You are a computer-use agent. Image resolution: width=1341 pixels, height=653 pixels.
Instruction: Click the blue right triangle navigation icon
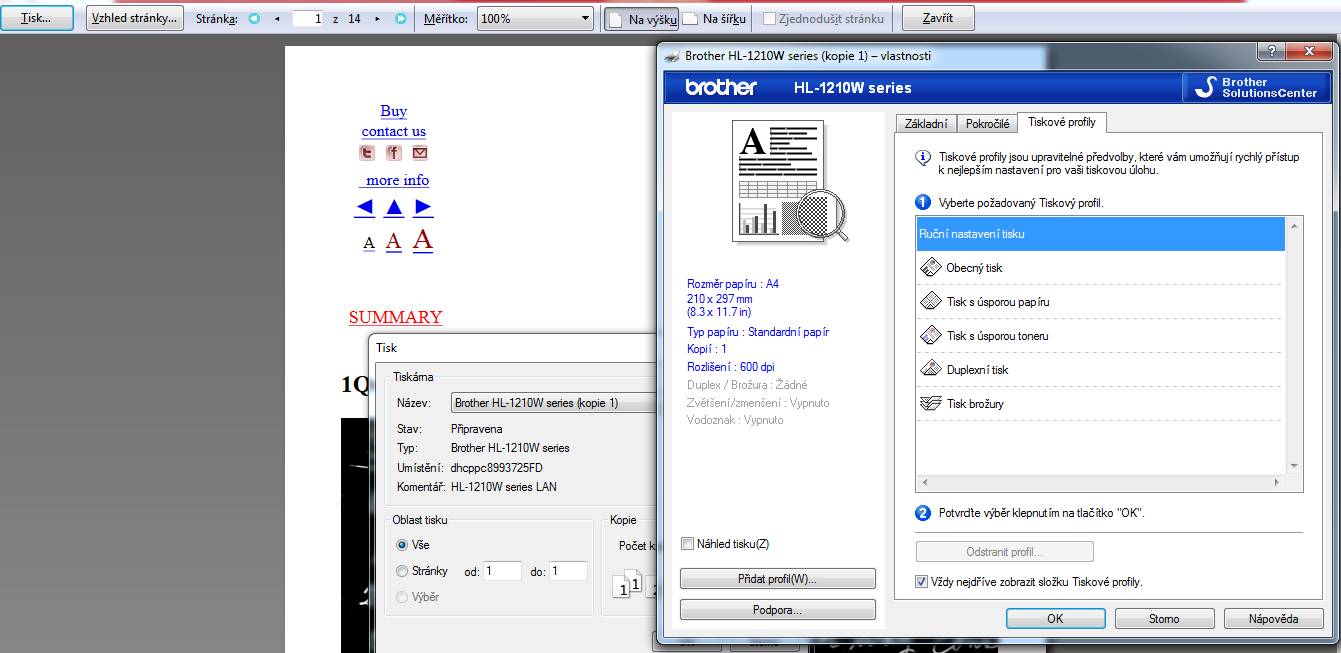[423, 207]
